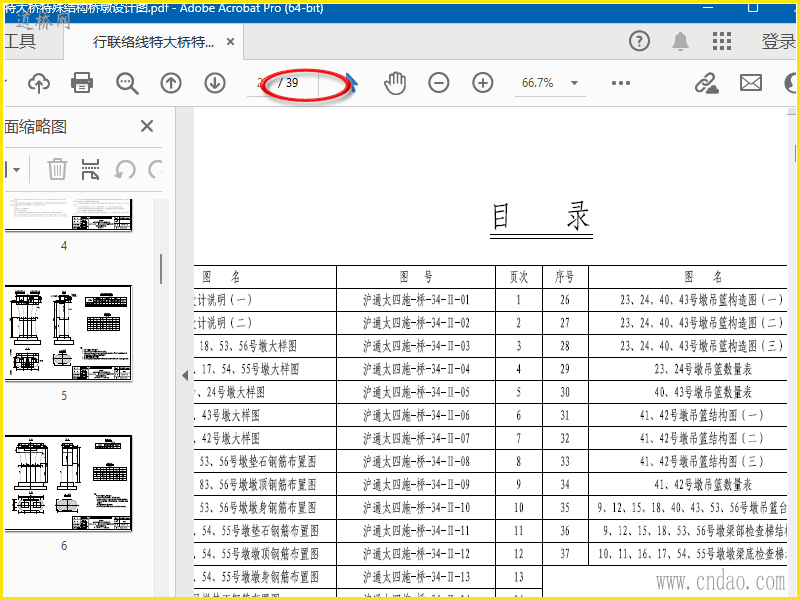Click sequence number 37 cell

coord(565,554)
